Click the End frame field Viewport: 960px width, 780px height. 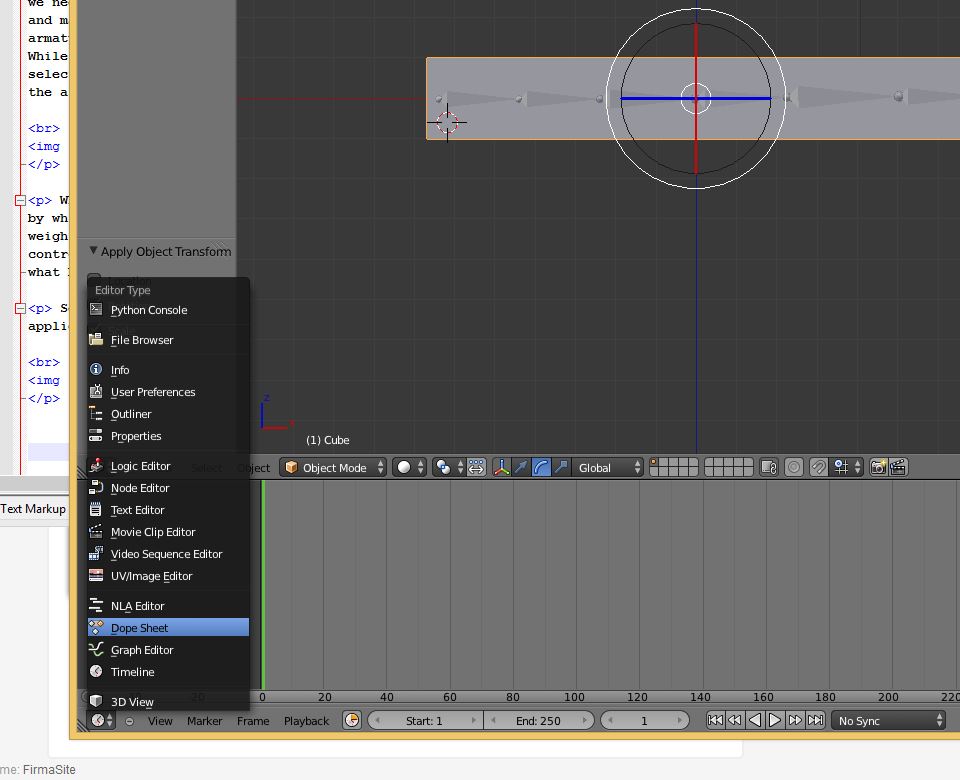[x=538, y=721]
